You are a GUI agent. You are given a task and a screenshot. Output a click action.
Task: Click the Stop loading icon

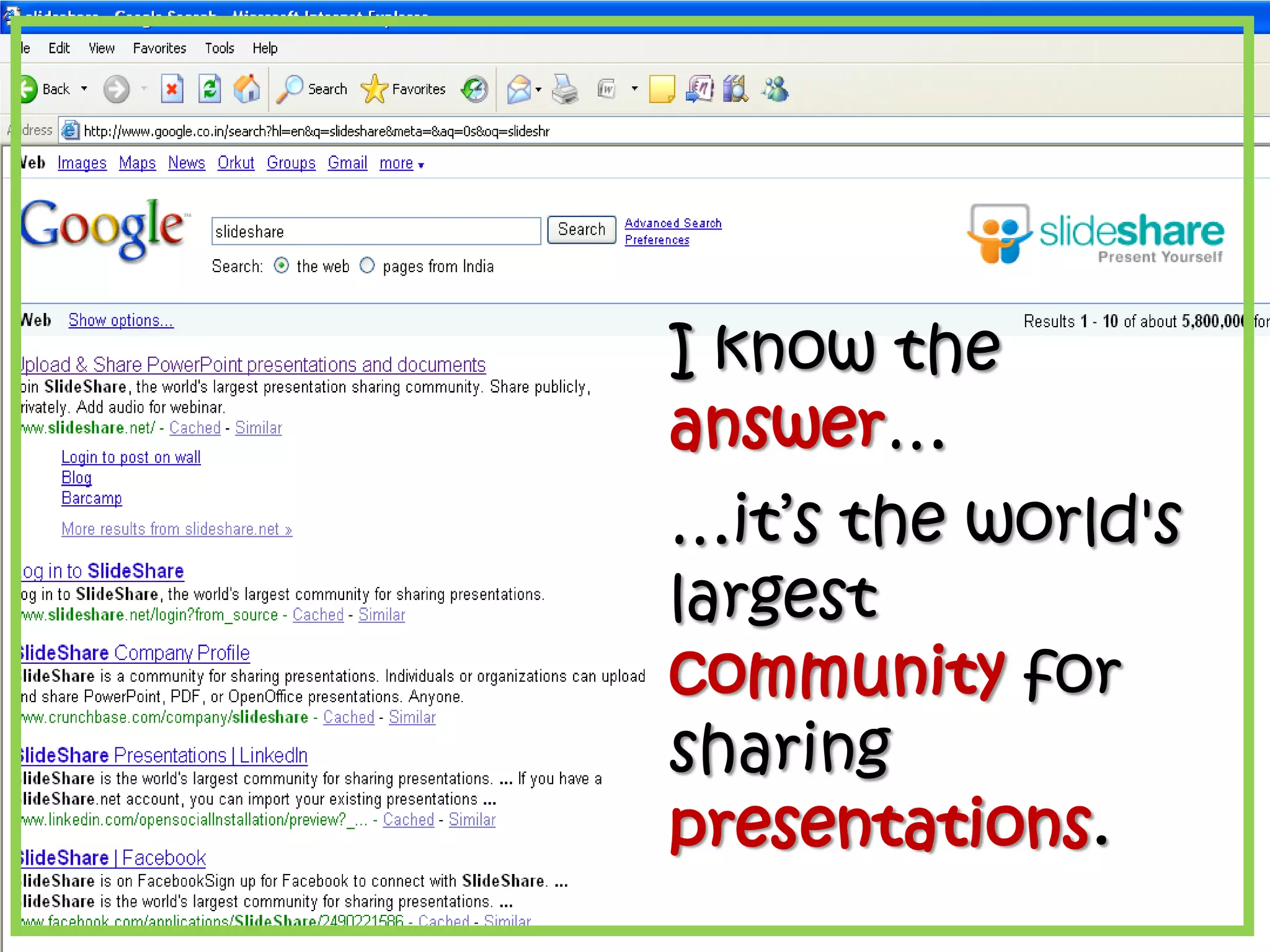tap(172, 89)
